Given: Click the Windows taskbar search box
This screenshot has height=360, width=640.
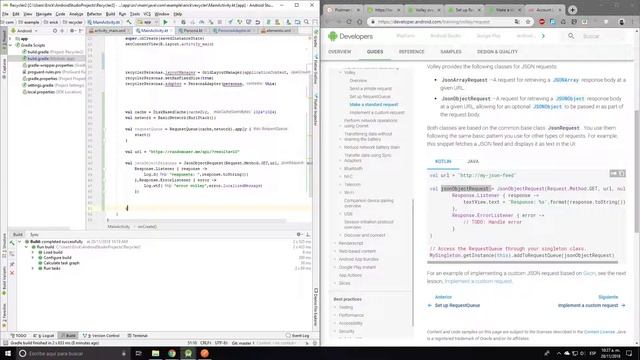Looking at the screenshot, I should (73, 353).
